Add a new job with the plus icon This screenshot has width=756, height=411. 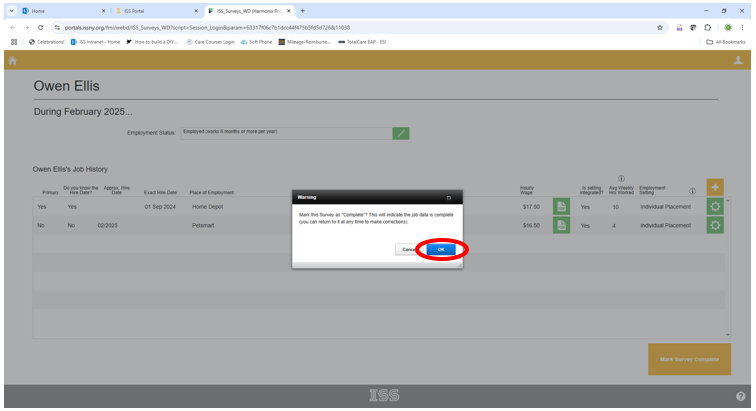pos(715,187)
